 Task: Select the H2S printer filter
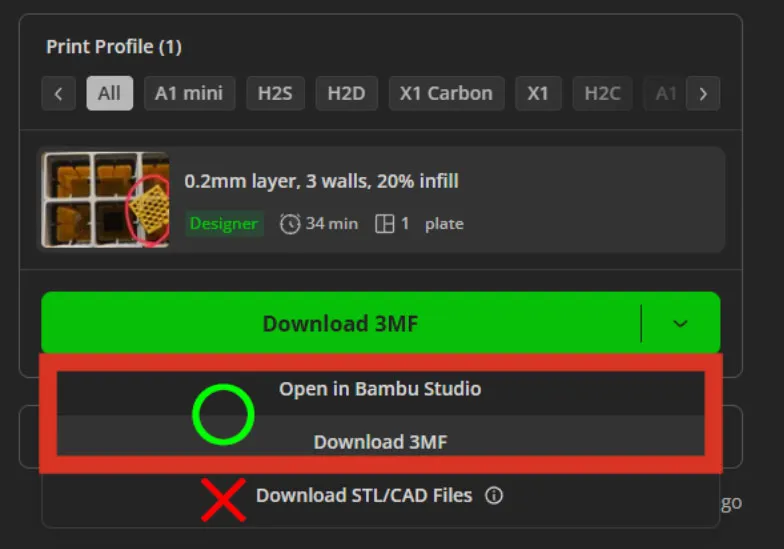click(x=276, y=94)
